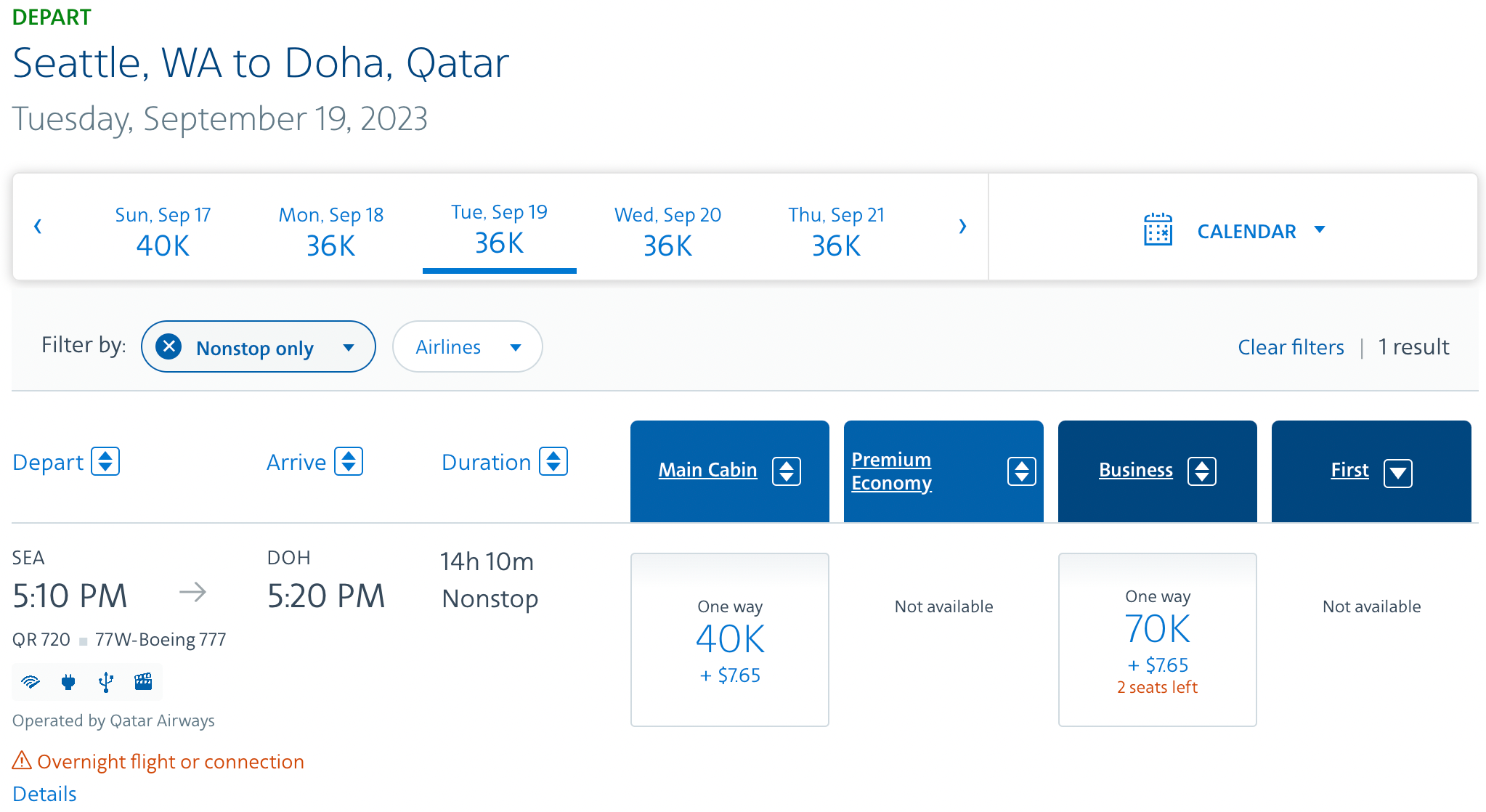The image size is (1486, 812).
Task: Open the flight Details link
Action: point(44,794)
